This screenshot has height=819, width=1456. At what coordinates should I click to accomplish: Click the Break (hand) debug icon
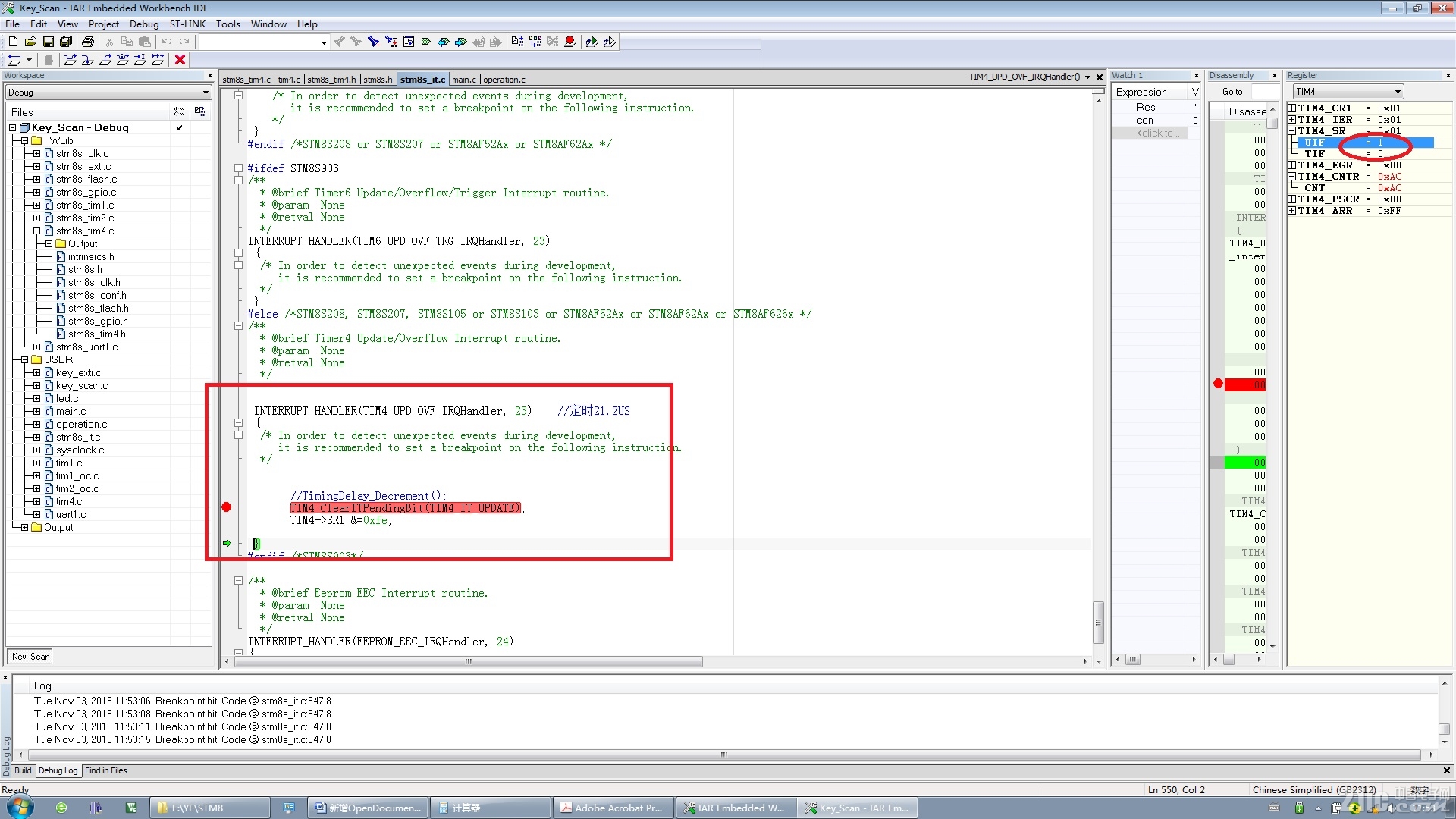pos(49,60)
